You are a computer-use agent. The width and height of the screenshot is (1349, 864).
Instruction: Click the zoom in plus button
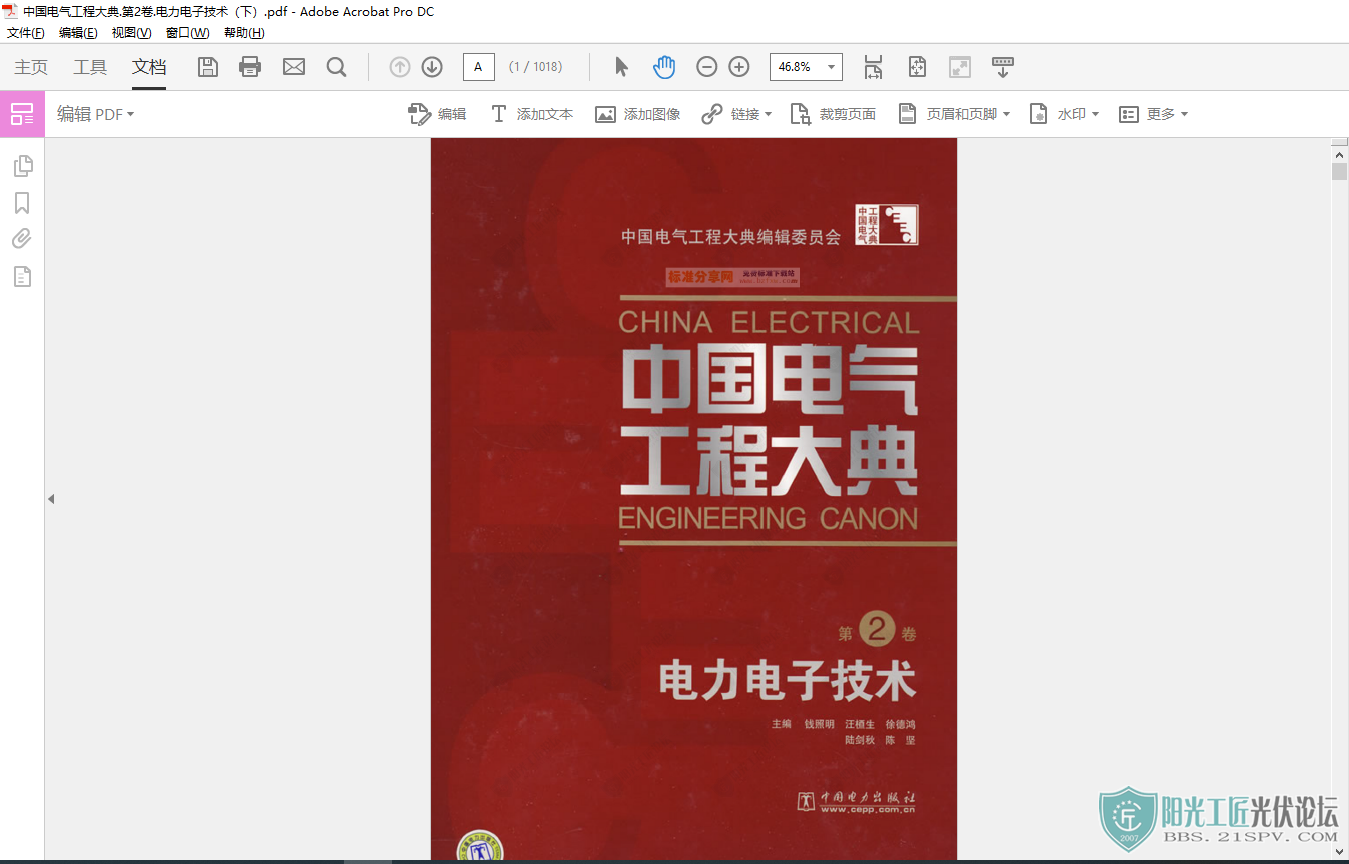point(739,67)
